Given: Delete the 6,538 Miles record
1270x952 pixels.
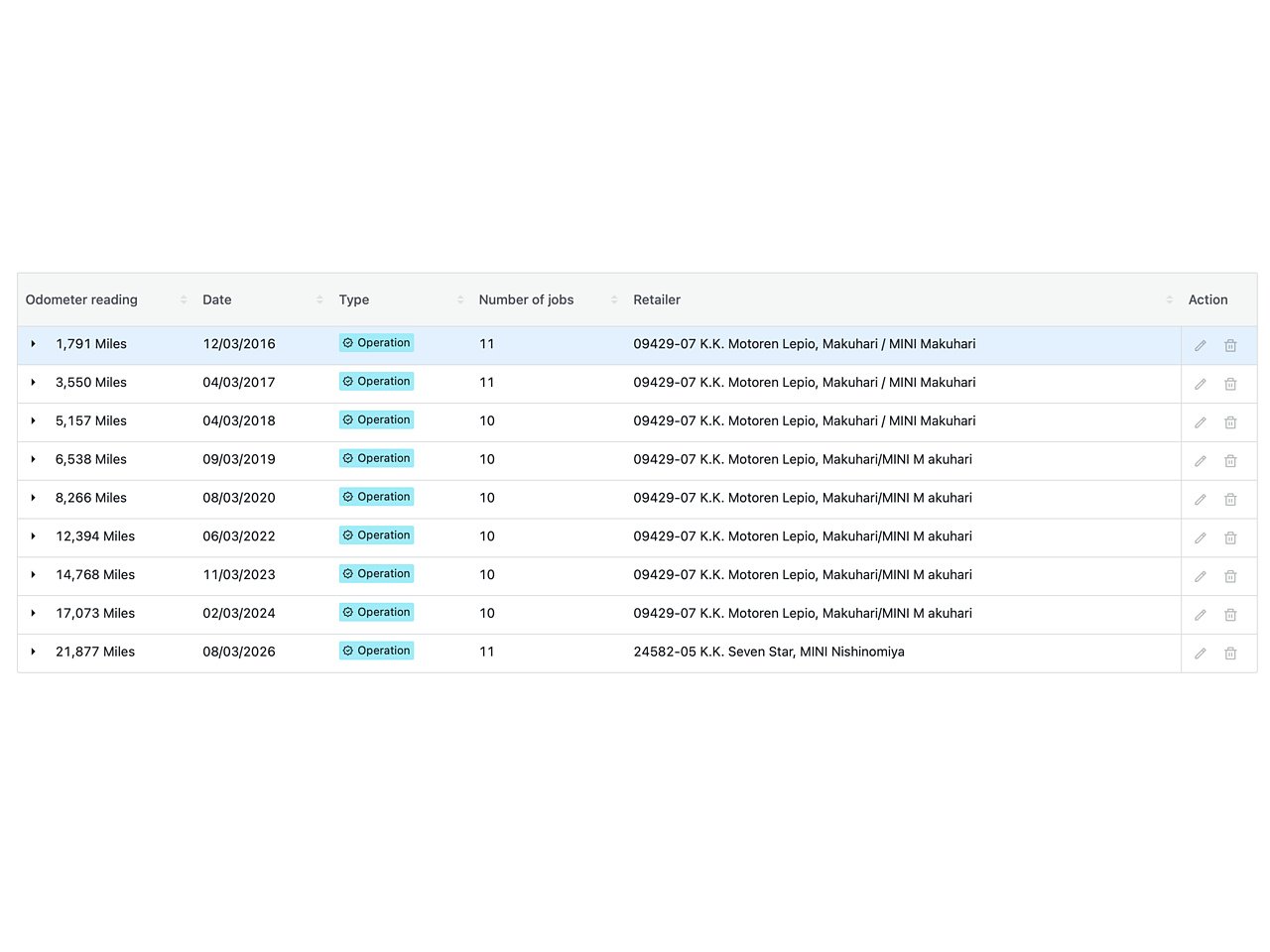Looking at the screenshot, I should pos(1230,461).
